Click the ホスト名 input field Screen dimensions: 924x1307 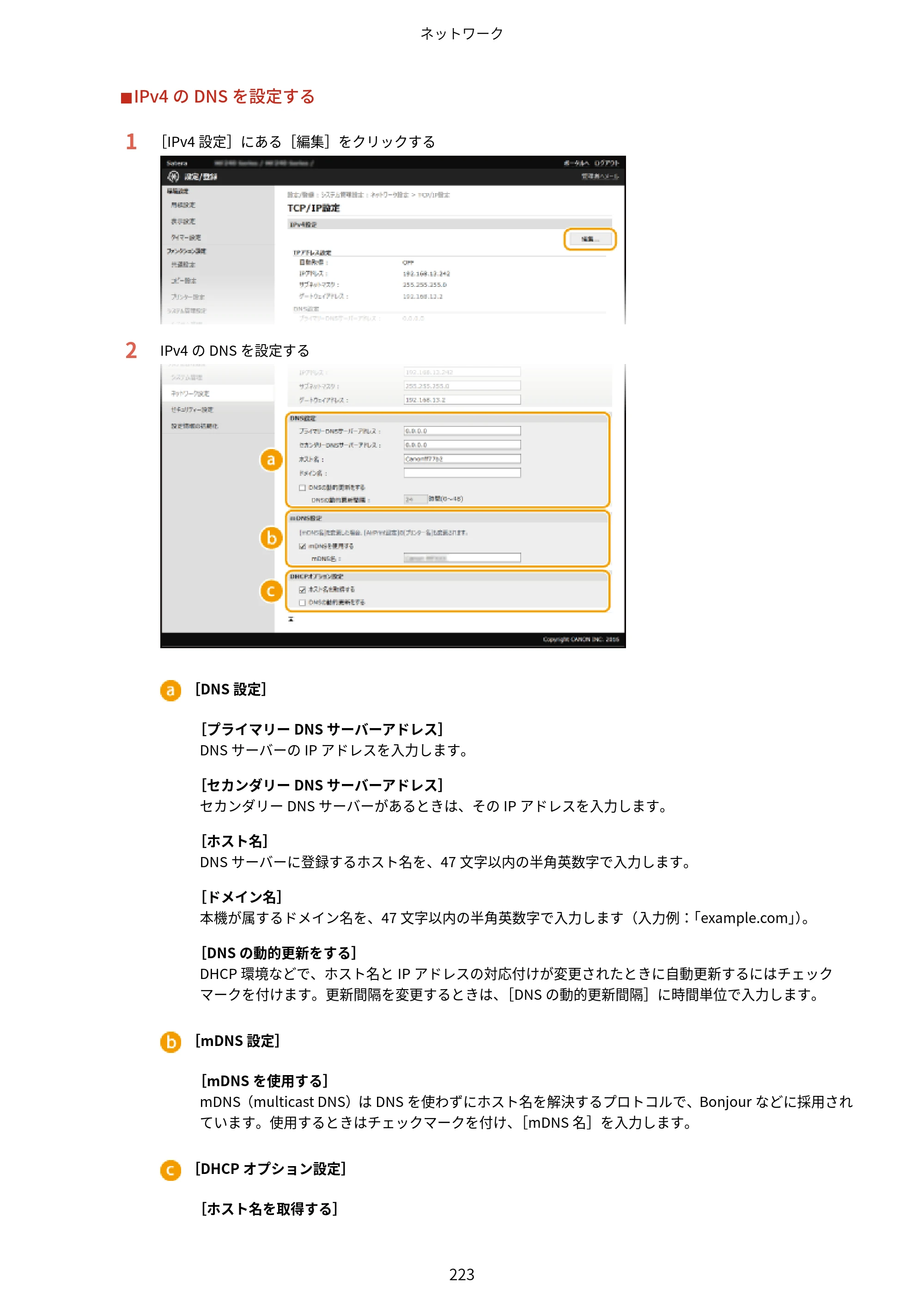point(462,459)
